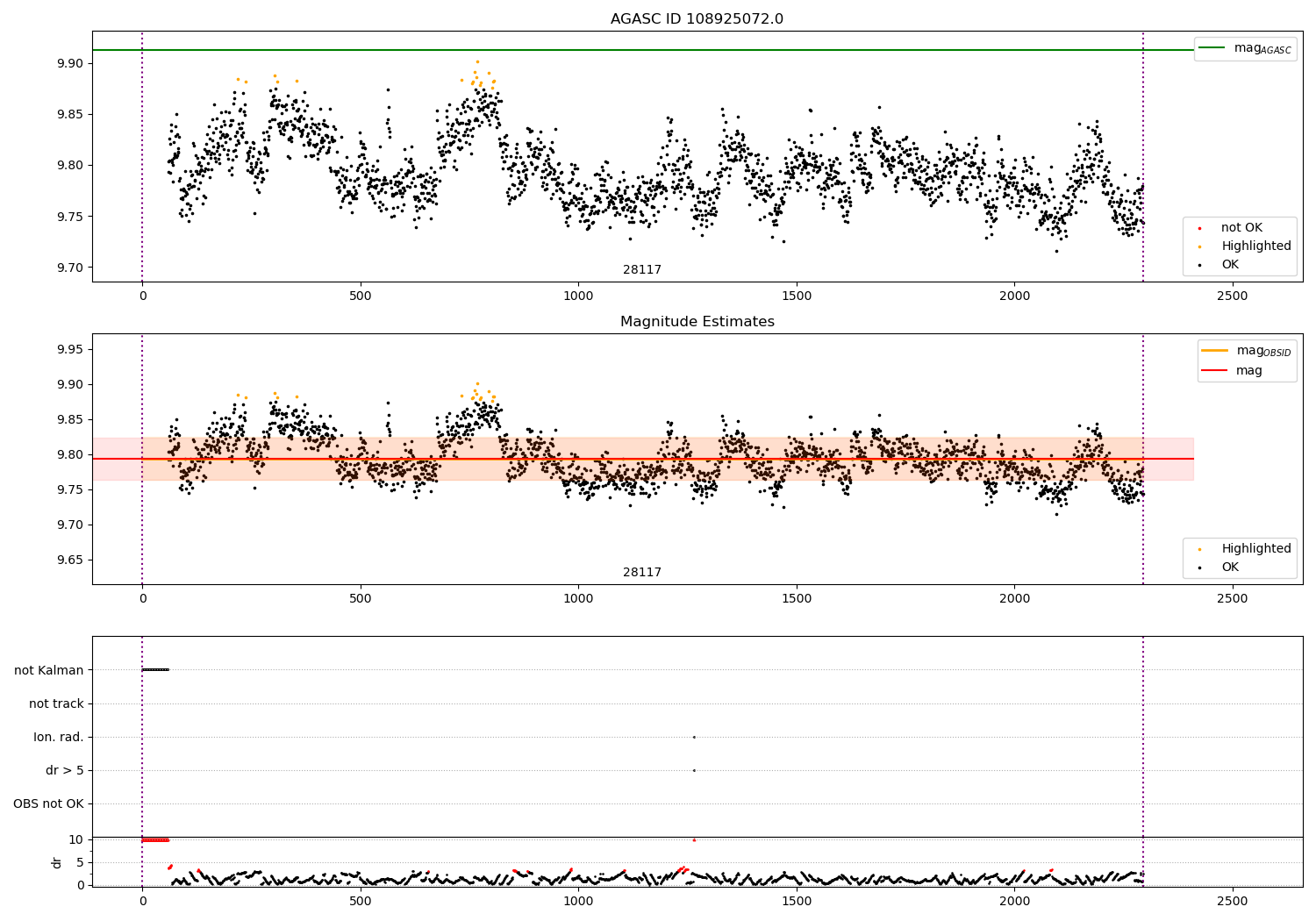Click the 'not track' axis label
This screenshot has width=1316, height=921.
(56, 704)
